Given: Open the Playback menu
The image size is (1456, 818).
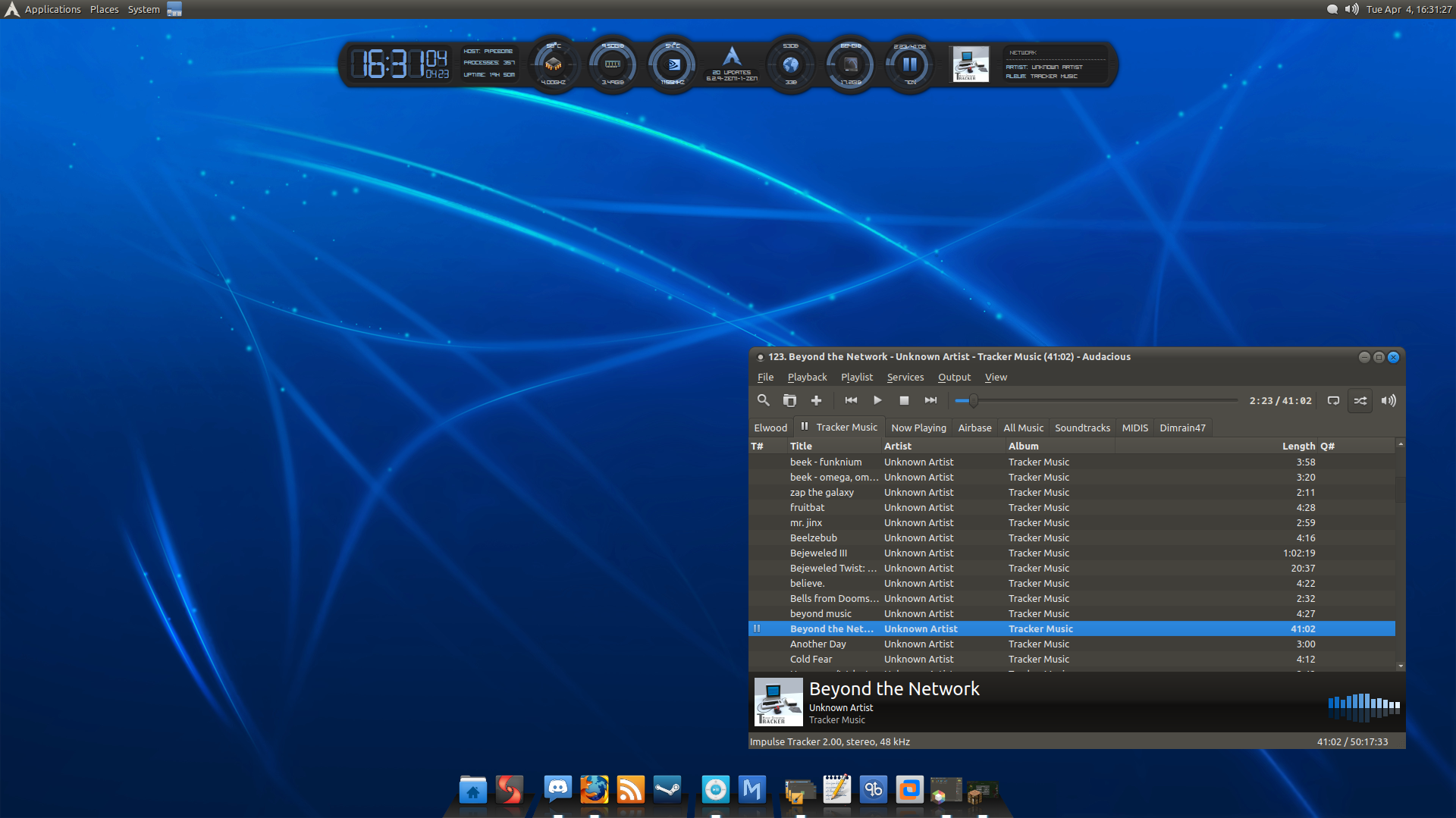Looking at the screenshot, I should [807, 377].
